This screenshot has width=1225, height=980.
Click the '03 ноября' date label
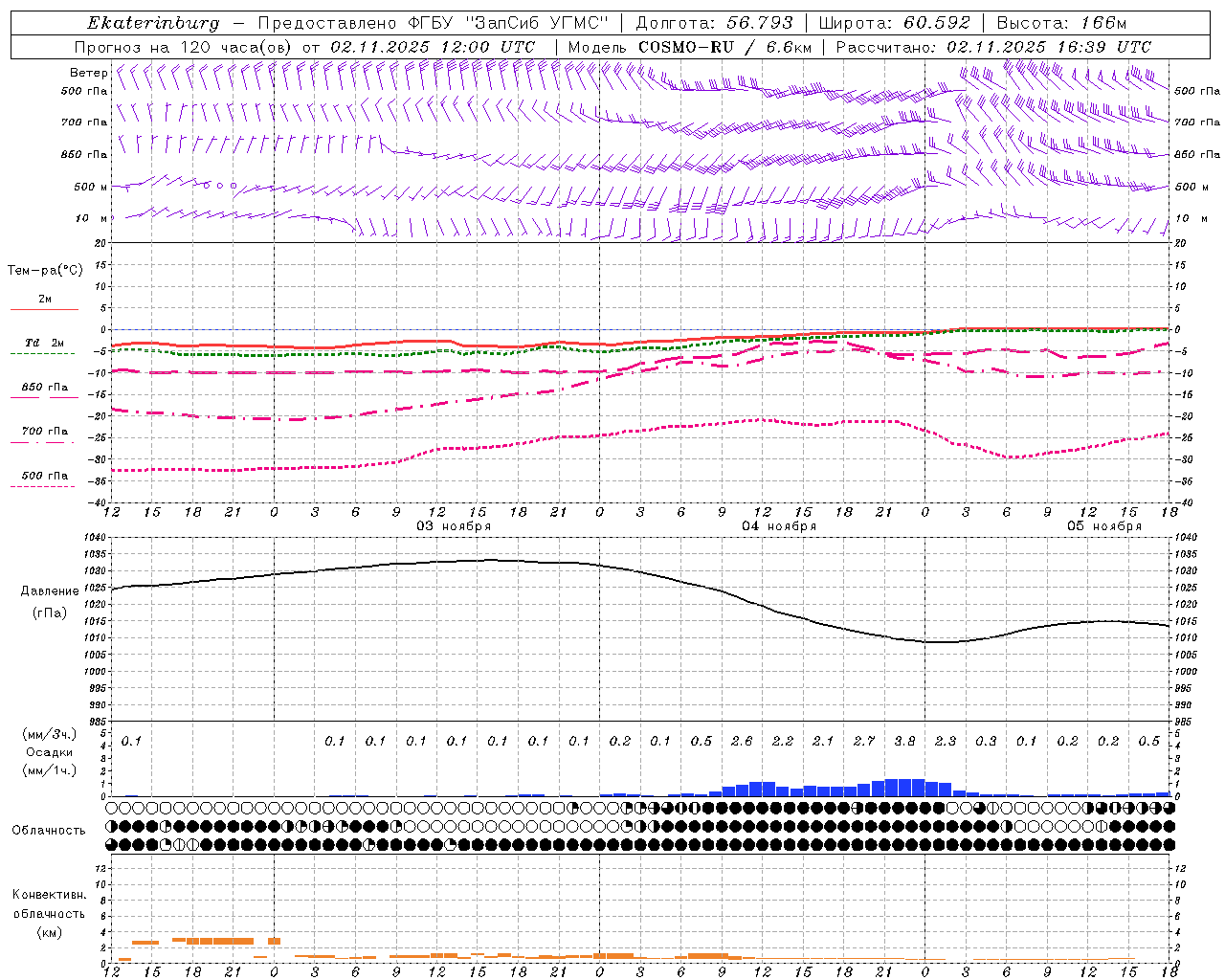454,526
